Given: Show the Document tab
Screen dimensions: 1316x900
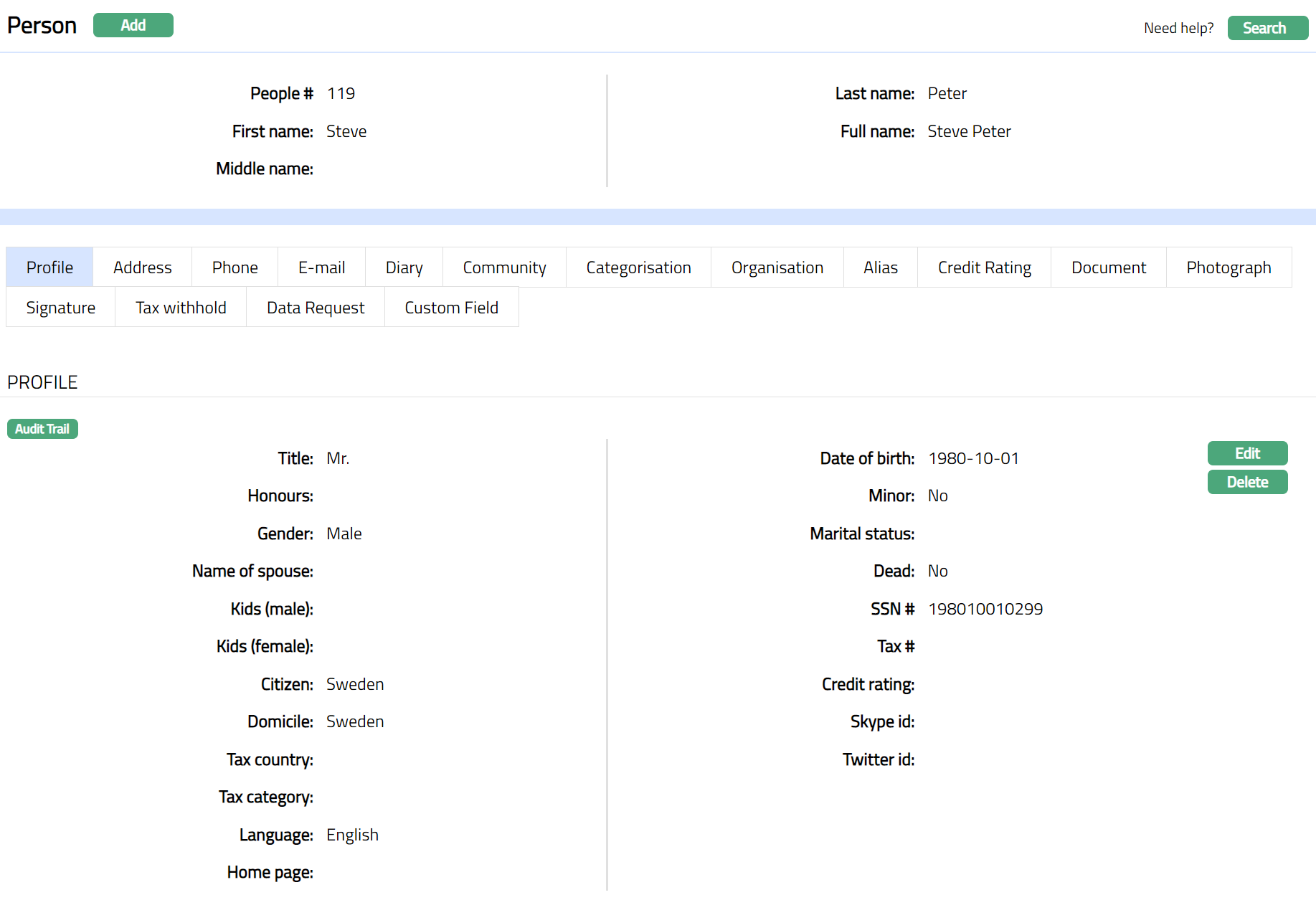Looking at the screenshot, I should [1108, 267].
